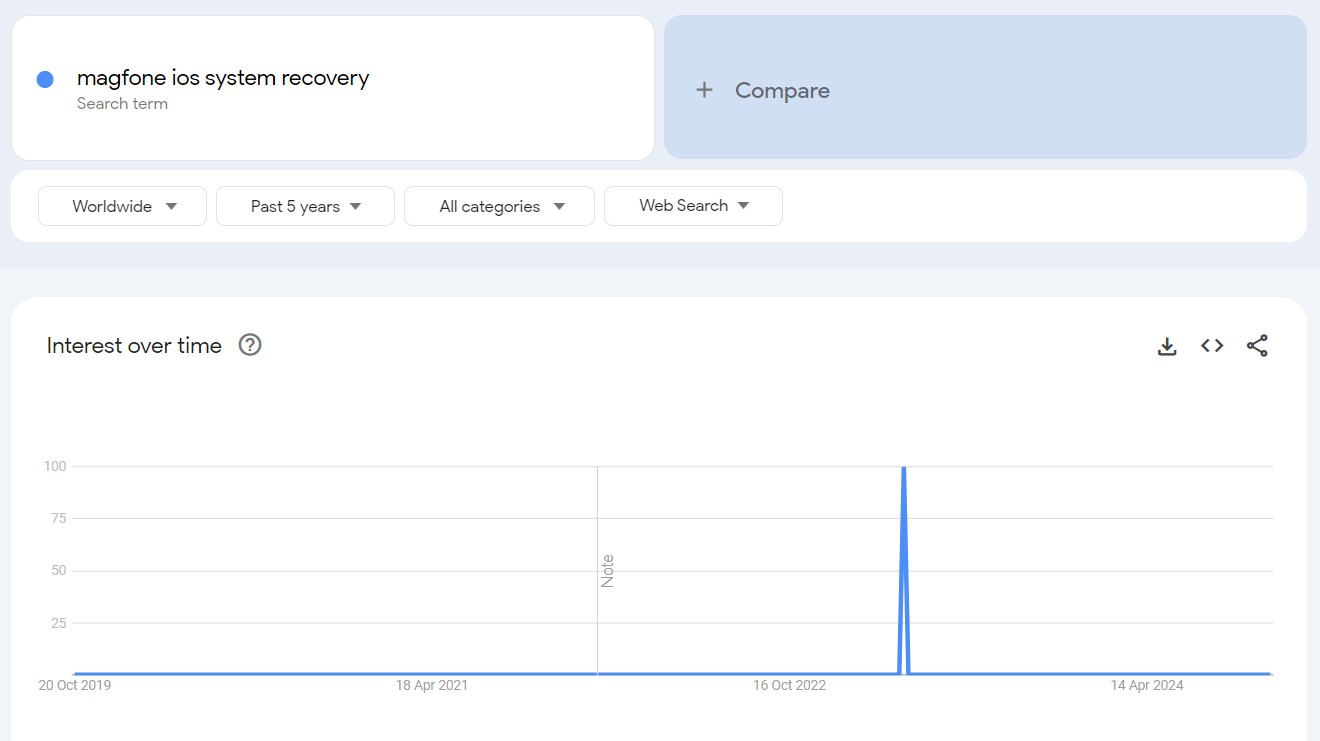
Task: Open the embed code icon
Action: click(1212, 346)
